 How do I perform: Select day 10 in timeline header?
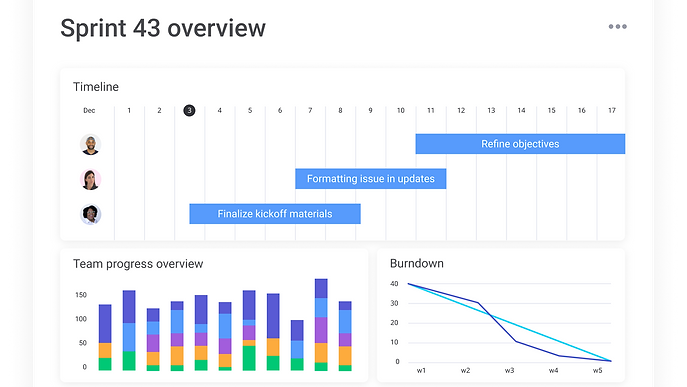pos(400,110)
